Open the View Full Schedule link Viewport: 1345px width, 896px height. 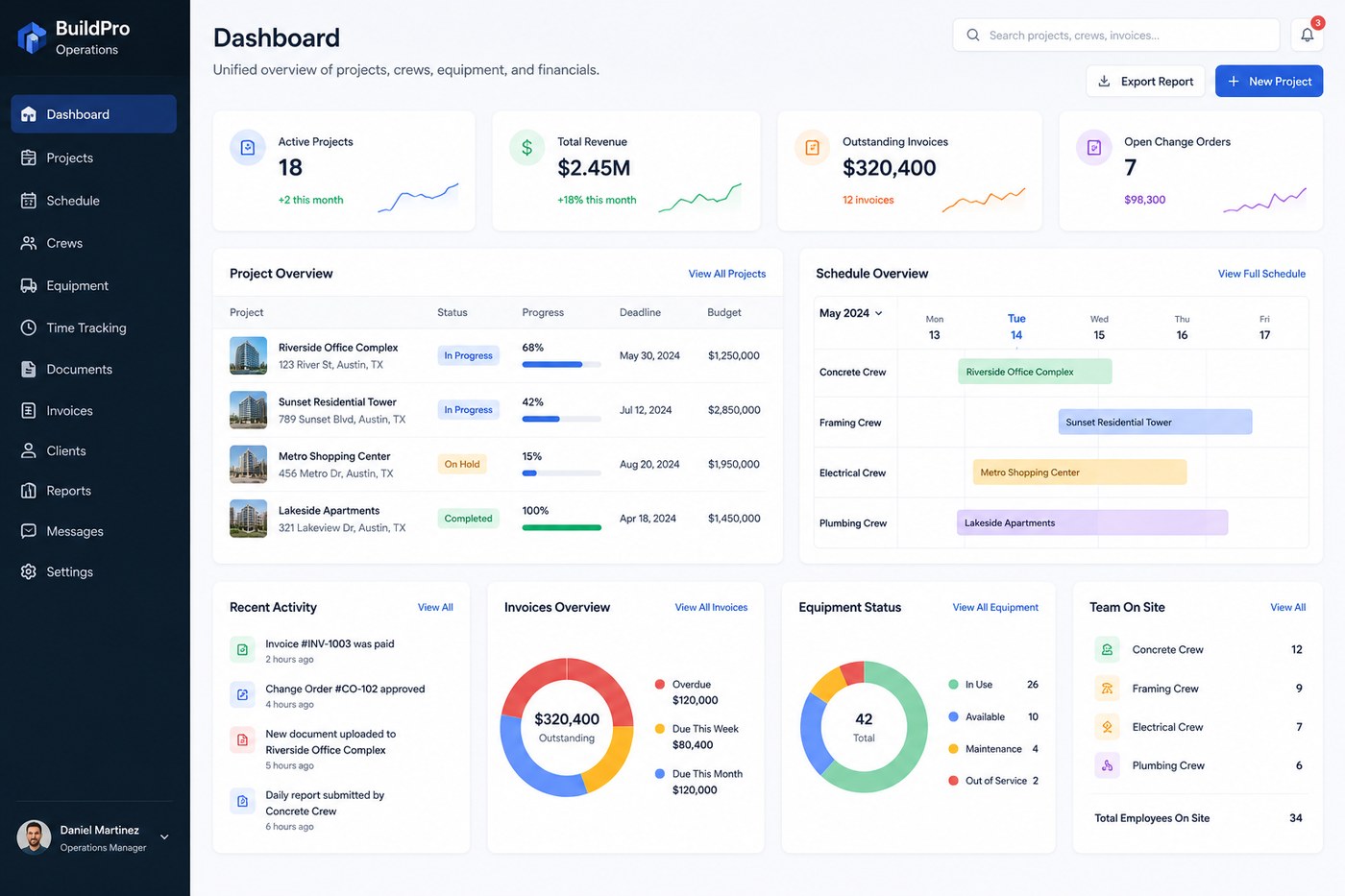(1261, 274)
